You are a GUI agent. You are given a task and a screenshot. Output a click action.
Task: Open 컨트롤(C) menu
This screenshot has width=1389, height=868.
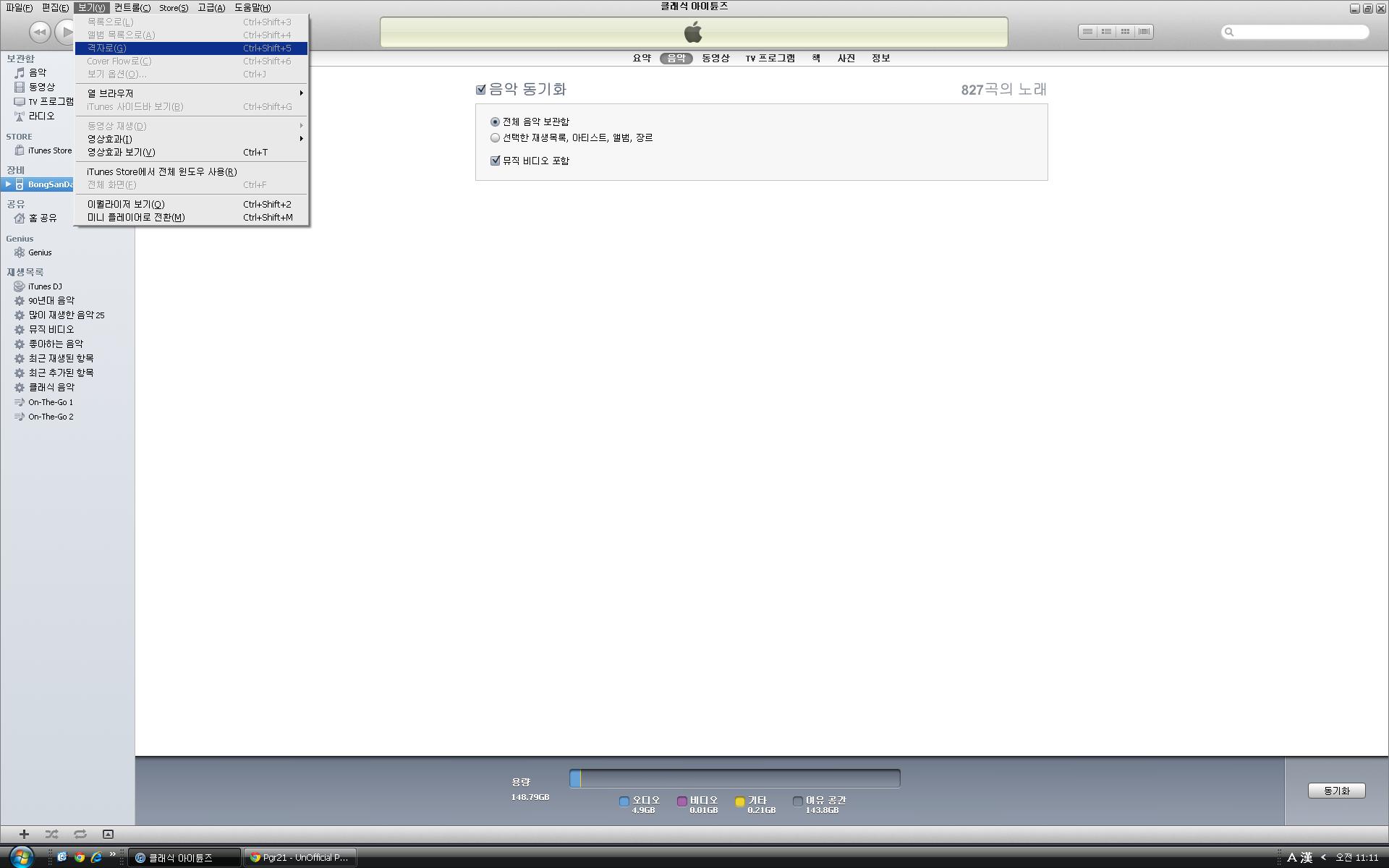coord(132,8)
